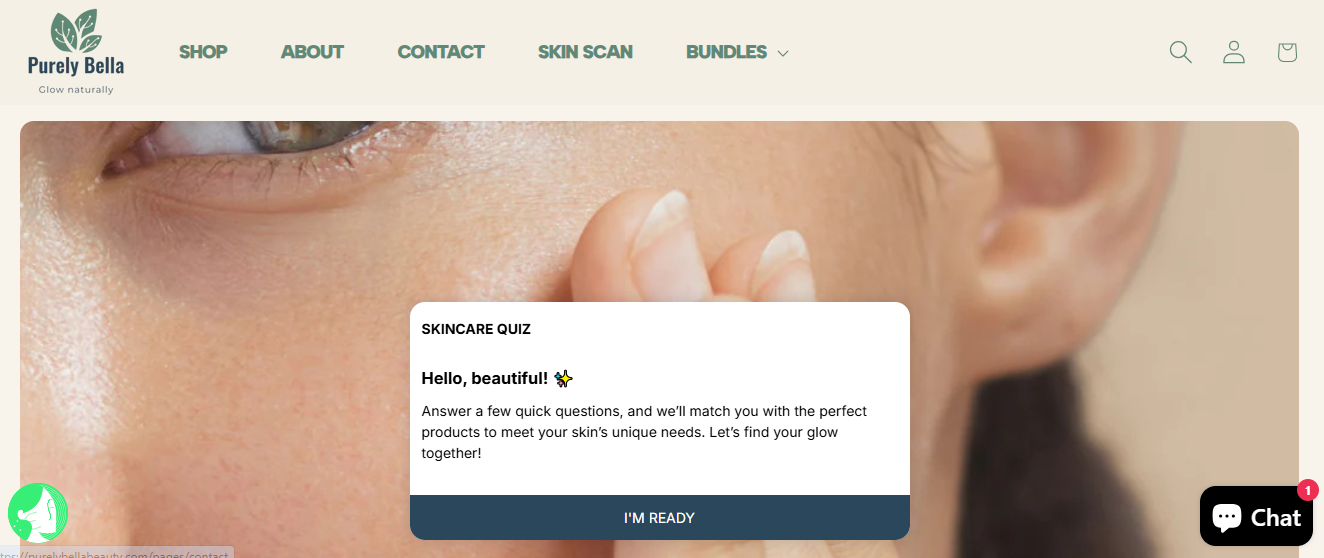Navigate to the CONTACT page
Screen dimensions: 1324x558
[441, 52]
